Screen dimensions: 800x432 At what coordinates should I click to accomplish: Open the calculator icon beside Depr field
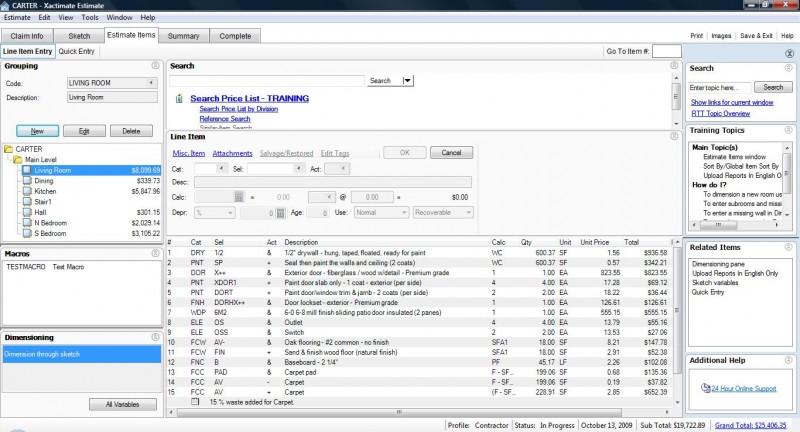(x=280, y=213)
